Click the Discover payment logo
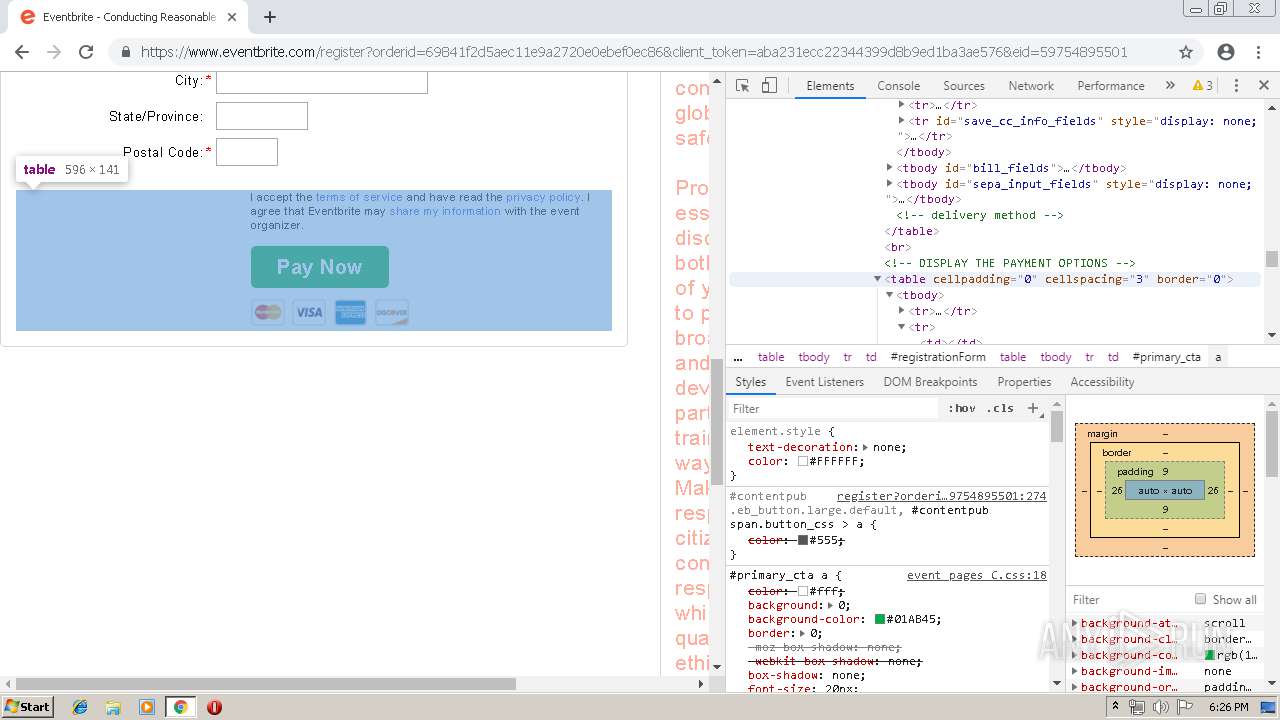 [392, 313]
